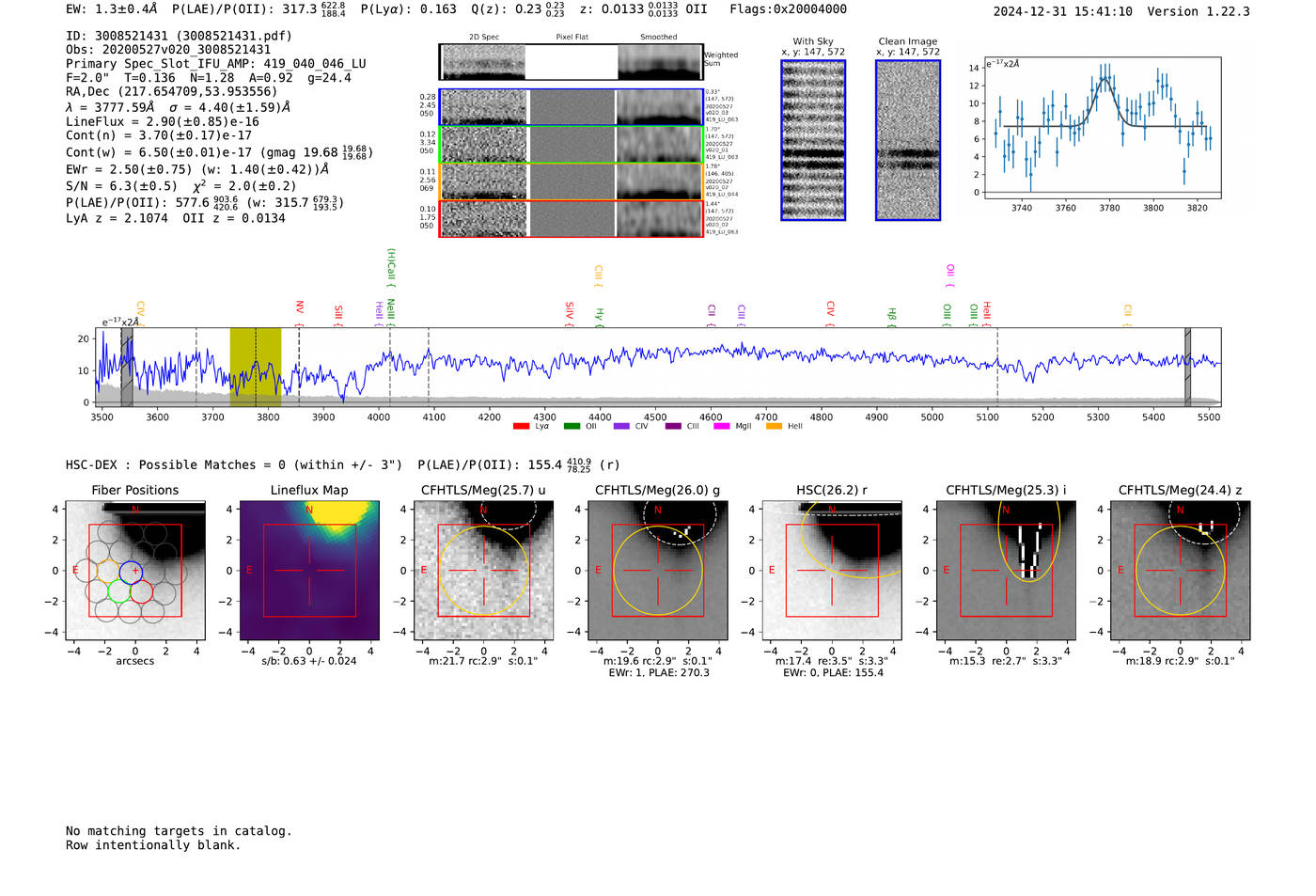The height and width of the screenshot is (896, 1316).
Task: Click the "Weighted Sum" label
Action: tap(721, 59)
